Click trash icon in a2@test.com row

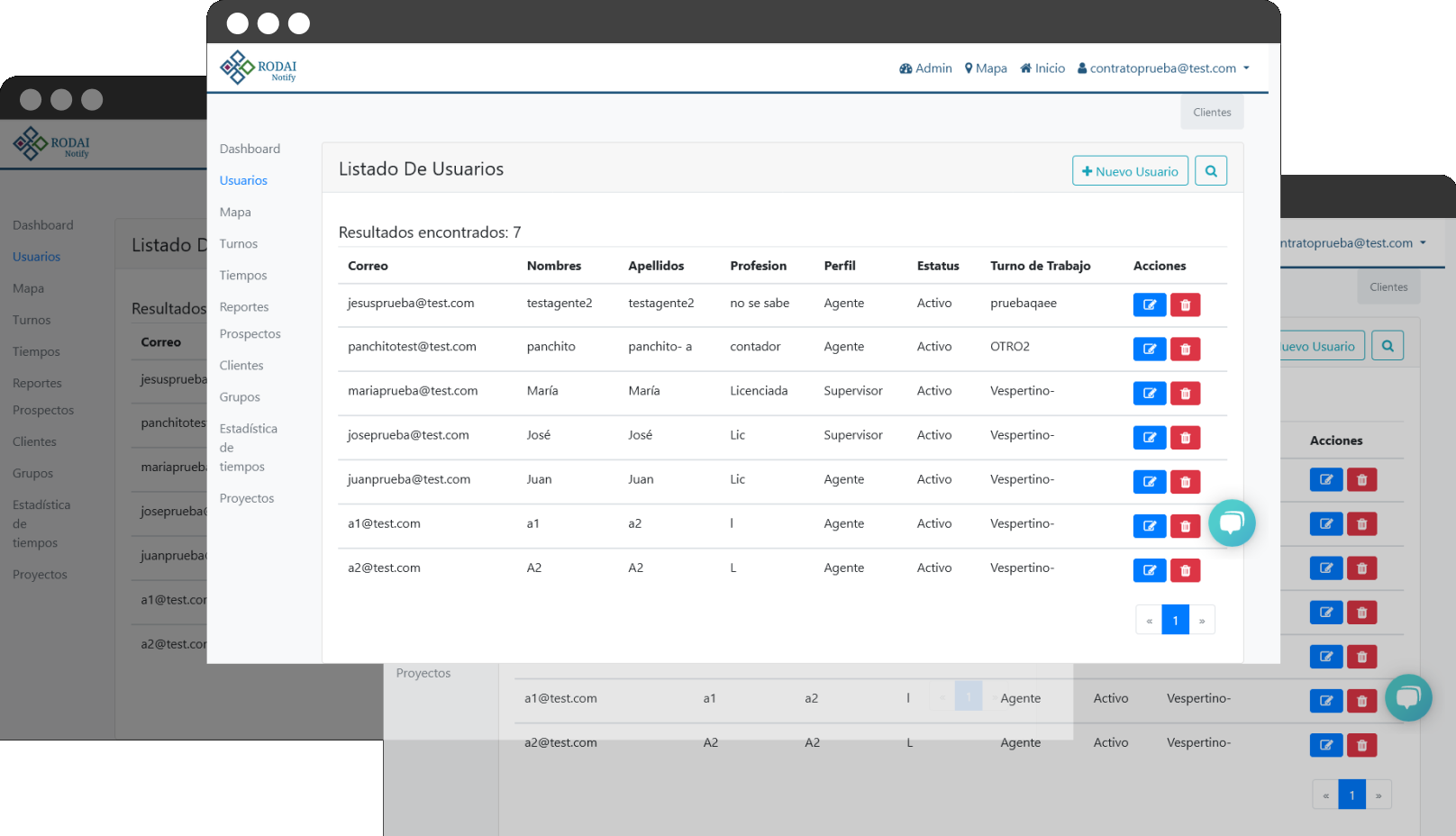(1185, 569)
